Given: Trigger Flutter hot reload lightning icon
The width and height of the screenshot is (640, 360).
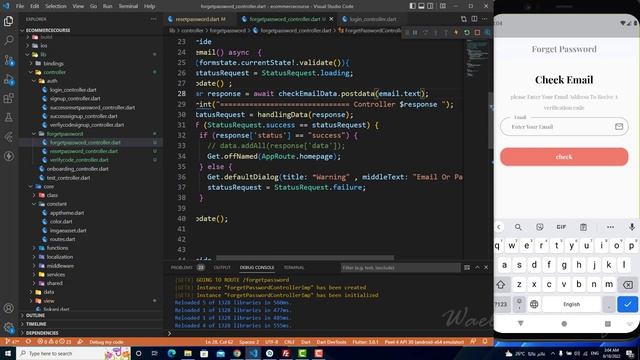Looking at the screenshot, I should click(x=456, y=32).
